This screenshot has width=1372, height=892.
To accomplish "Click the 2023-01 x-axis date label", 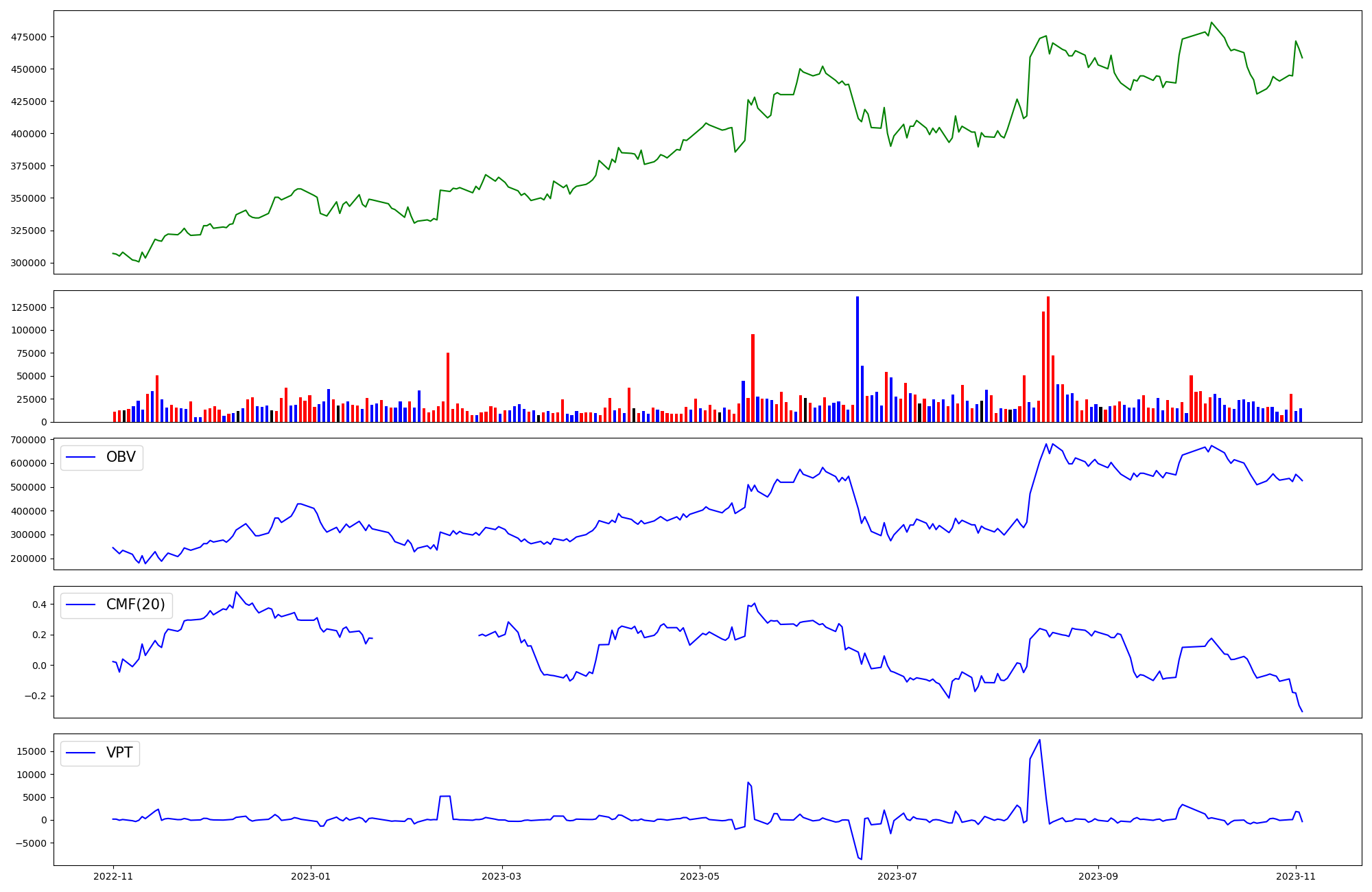I will tap(311, 876).
